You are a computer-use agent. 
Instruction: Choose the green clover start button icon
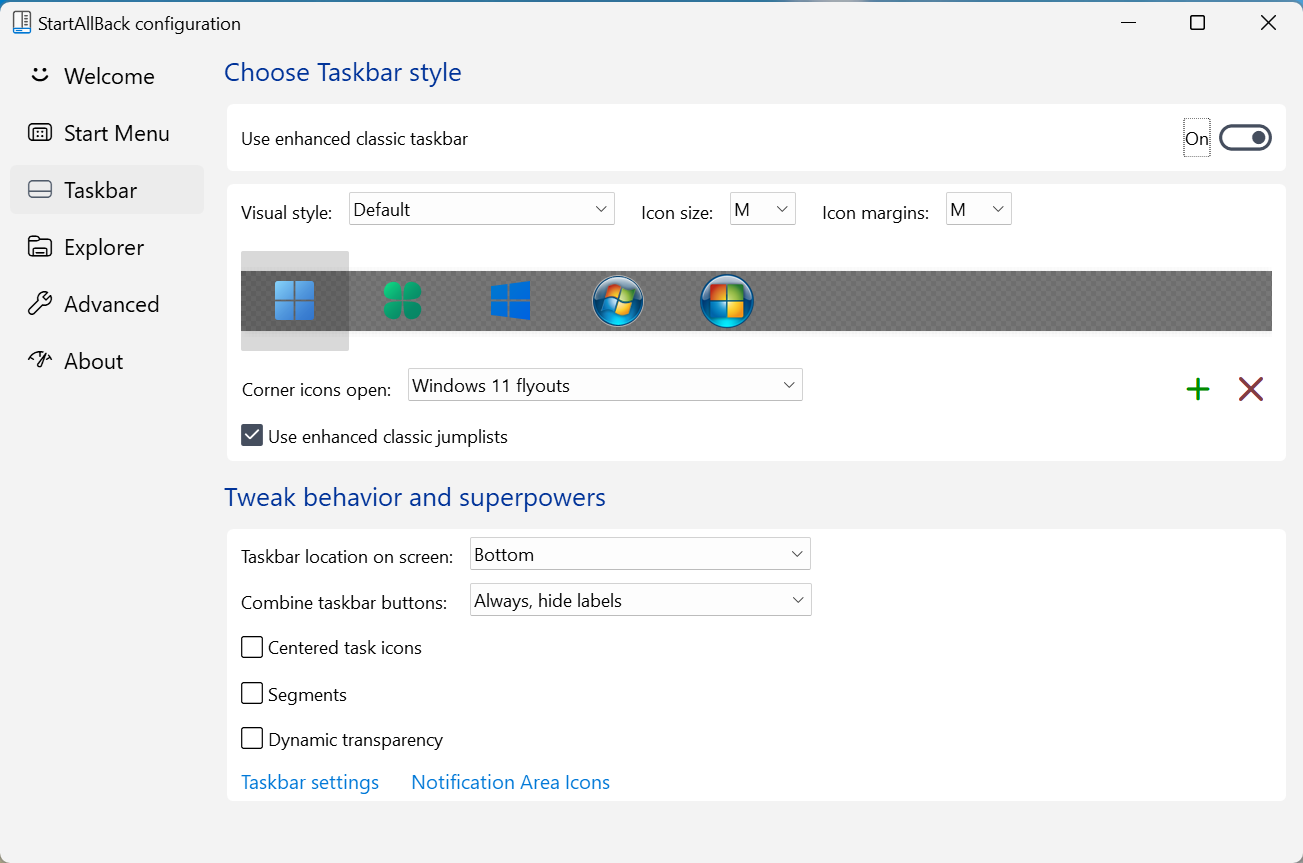(402, 300)
